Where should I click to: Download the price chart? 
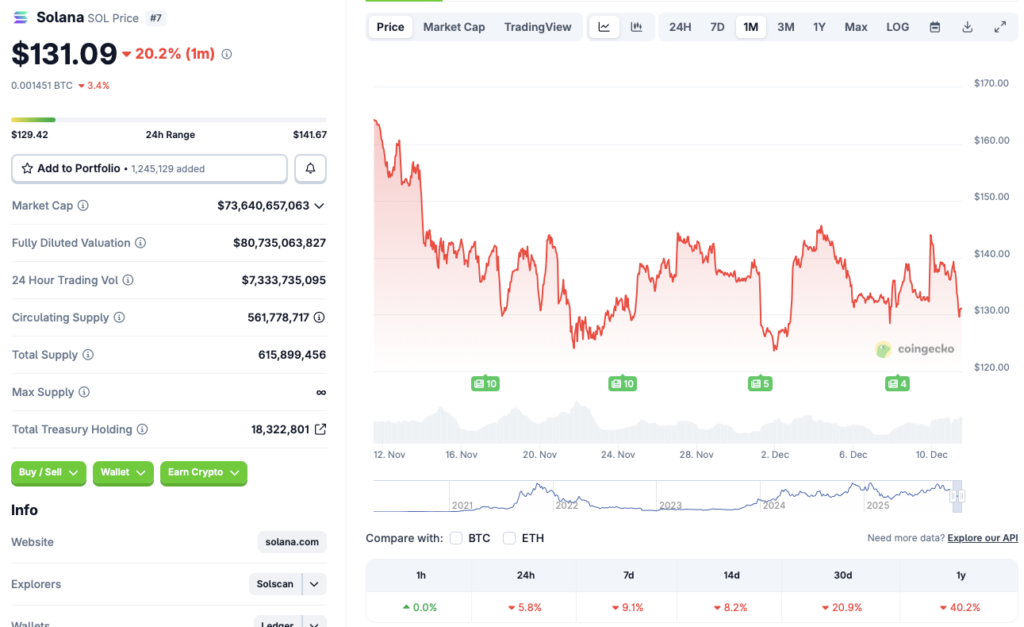967,27
